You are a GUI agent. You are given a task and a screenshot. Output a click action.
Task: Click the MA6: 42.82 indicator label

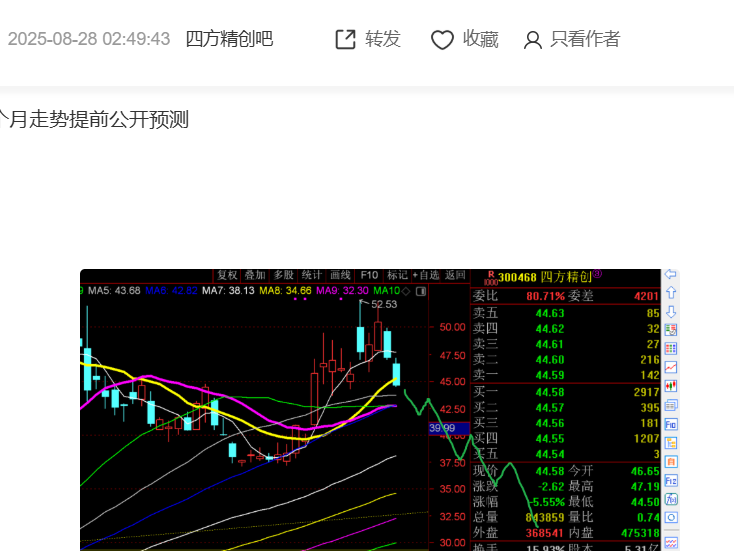pos(171,291)
